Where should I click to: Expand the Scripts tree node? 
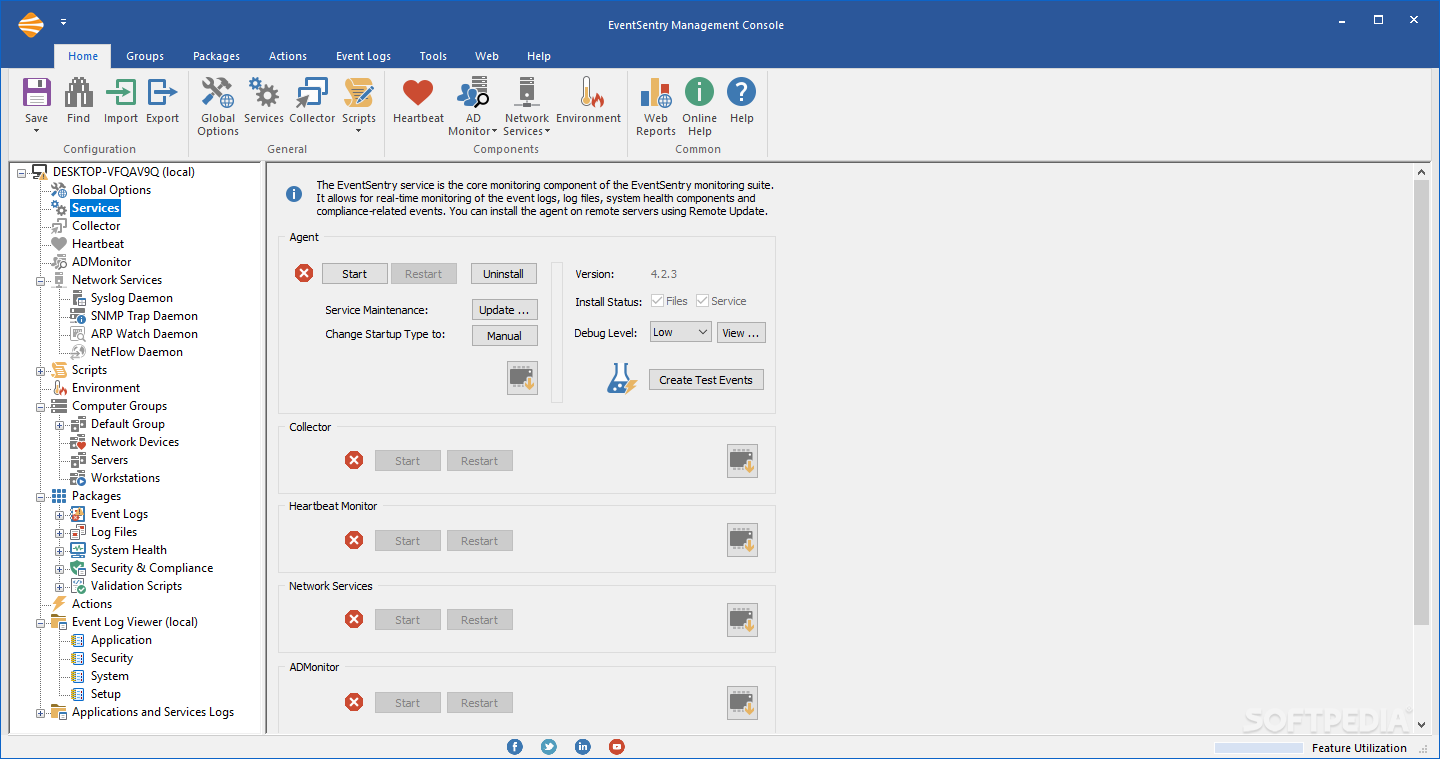pos(42,370)
